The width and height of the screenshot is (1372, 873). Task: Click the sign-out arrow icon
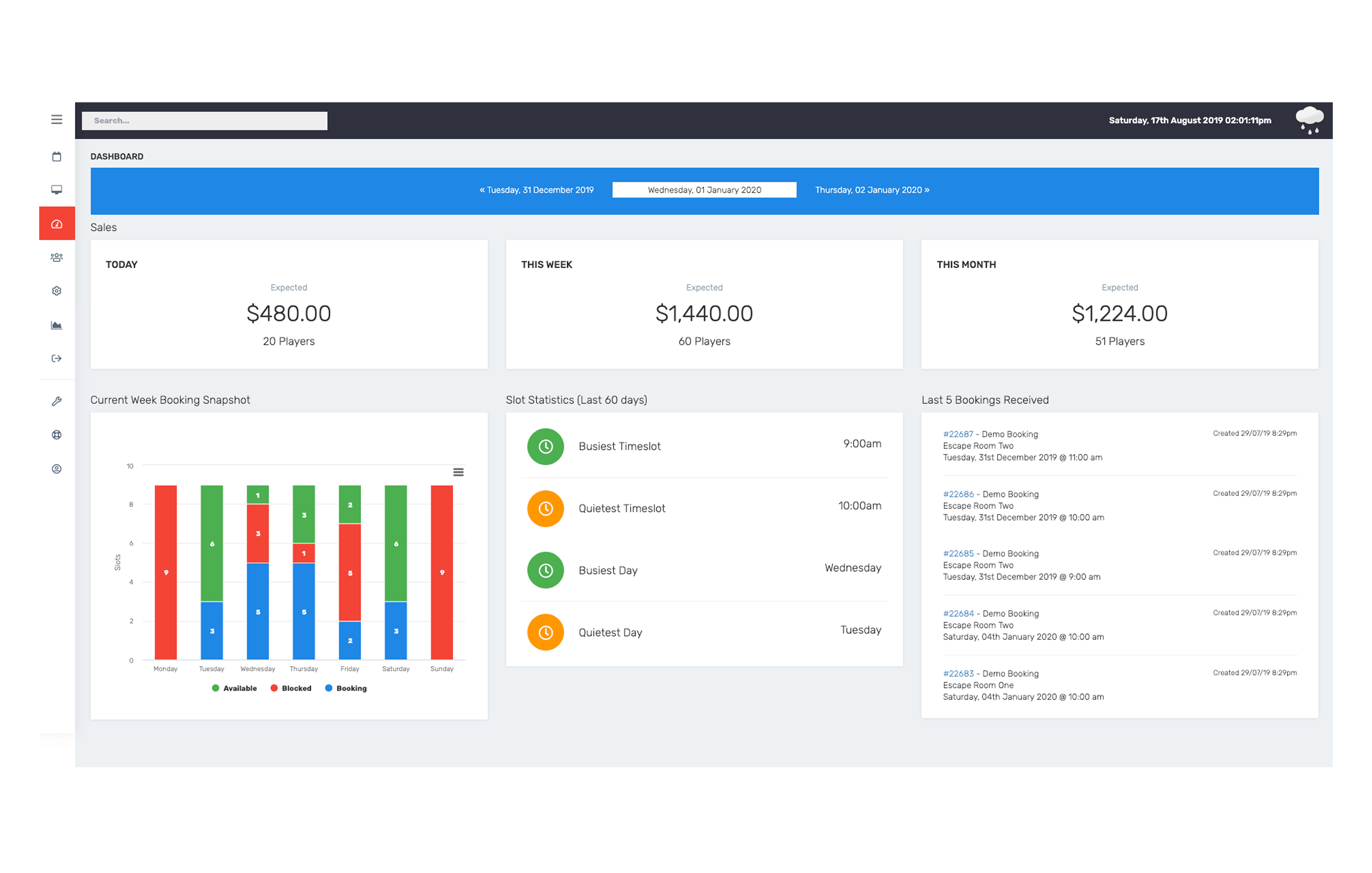tap(56, 358)
